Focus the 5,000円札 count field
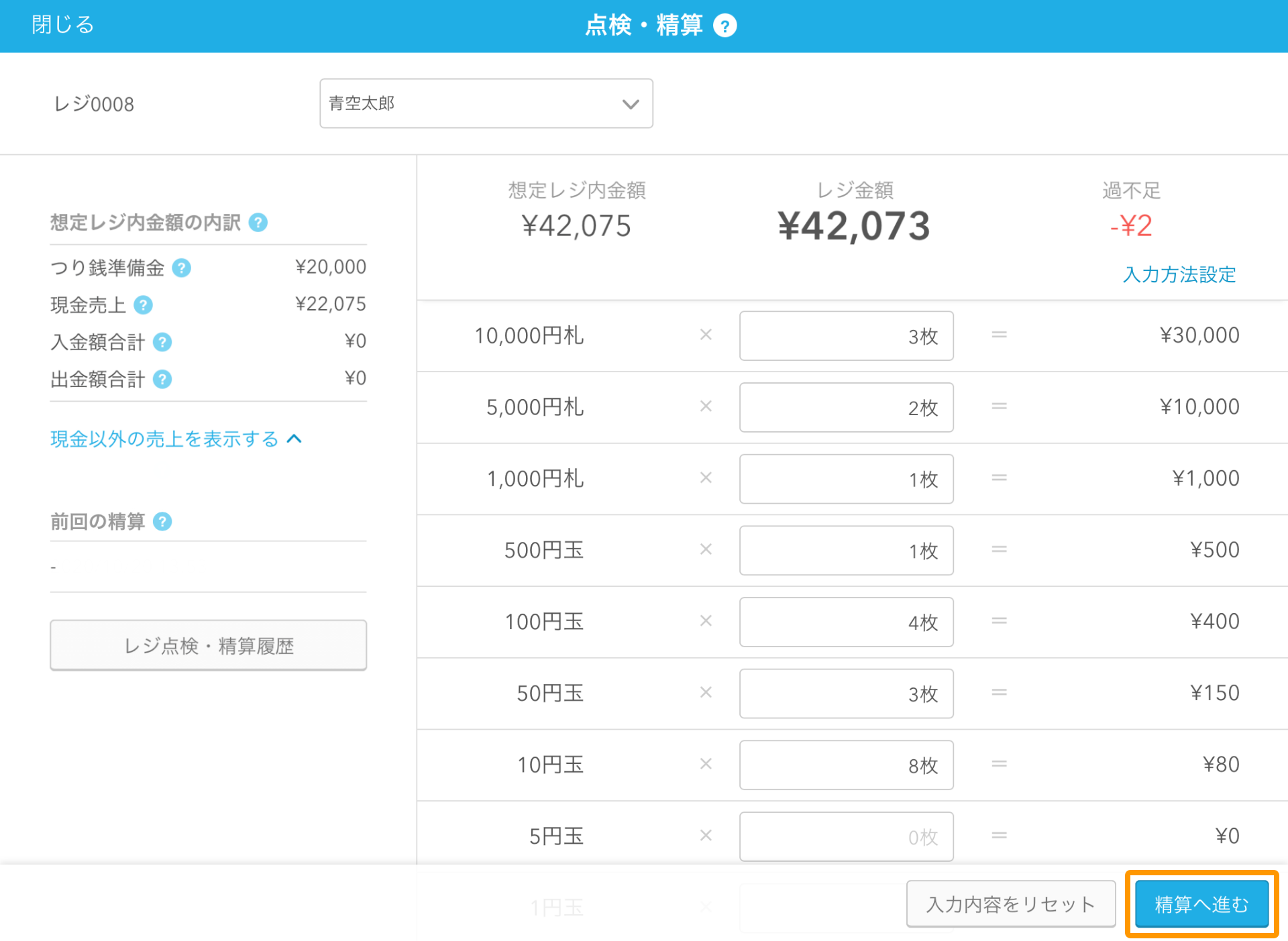The image size is (1288, 941). [847, 407]
